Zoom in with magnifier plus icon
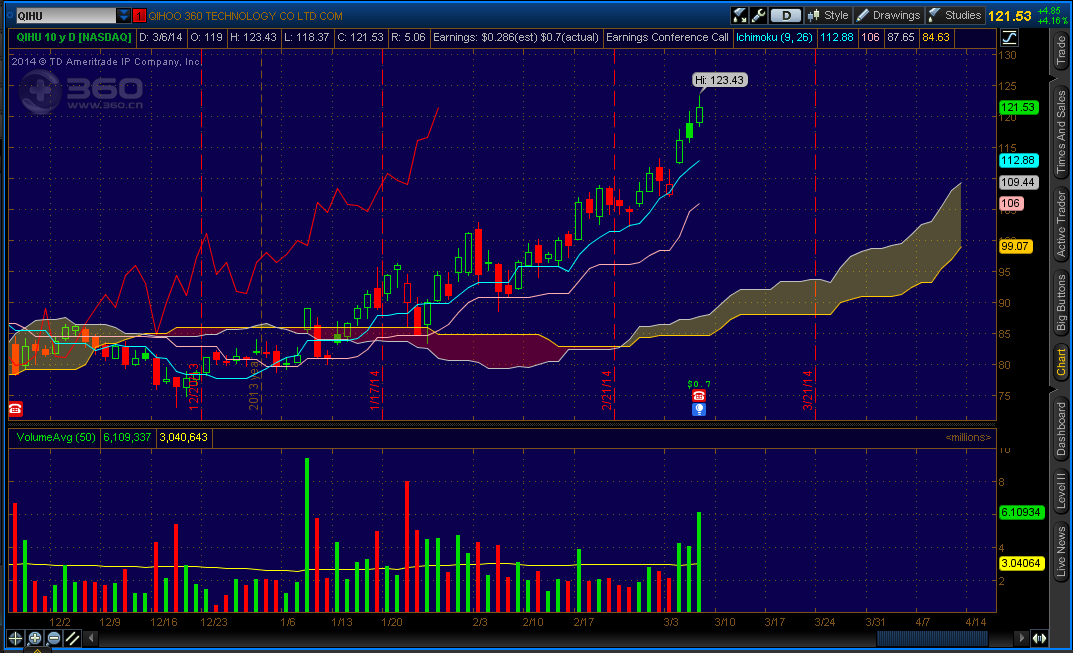1073x653 pixels. (34, 639)
